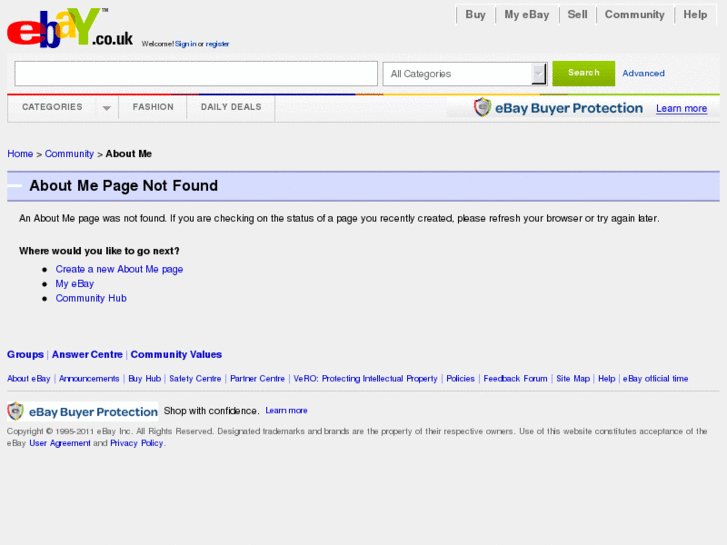Open the Answer Centre link
This screenshot has width=727, height=545.
[87, 354]
